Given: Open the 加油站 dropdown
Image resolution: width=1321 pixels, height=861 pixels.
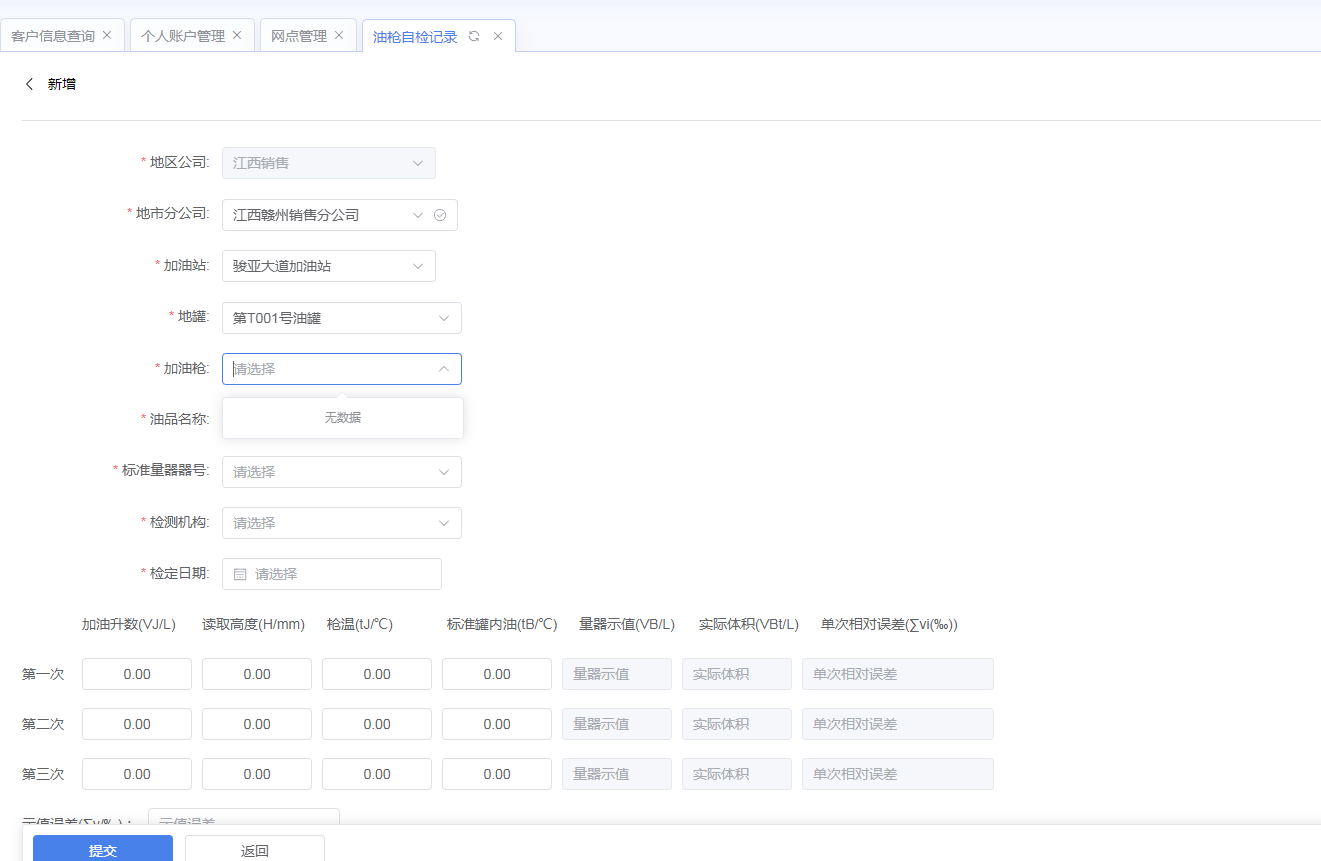Looking at the screenshot, I should click(328, 266).
